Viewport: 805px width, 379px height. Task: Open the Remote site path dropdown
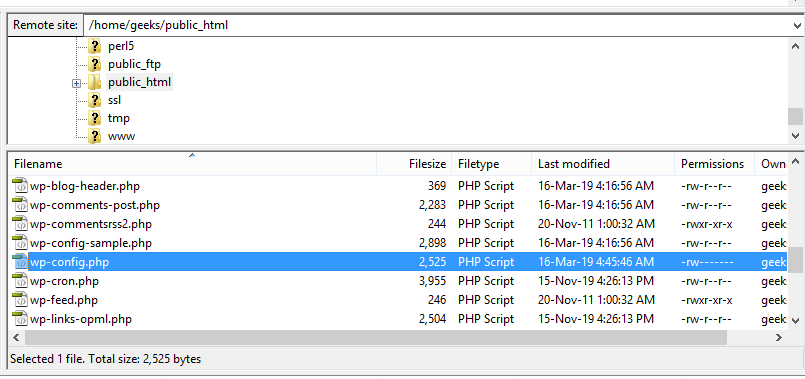(797, 25)
